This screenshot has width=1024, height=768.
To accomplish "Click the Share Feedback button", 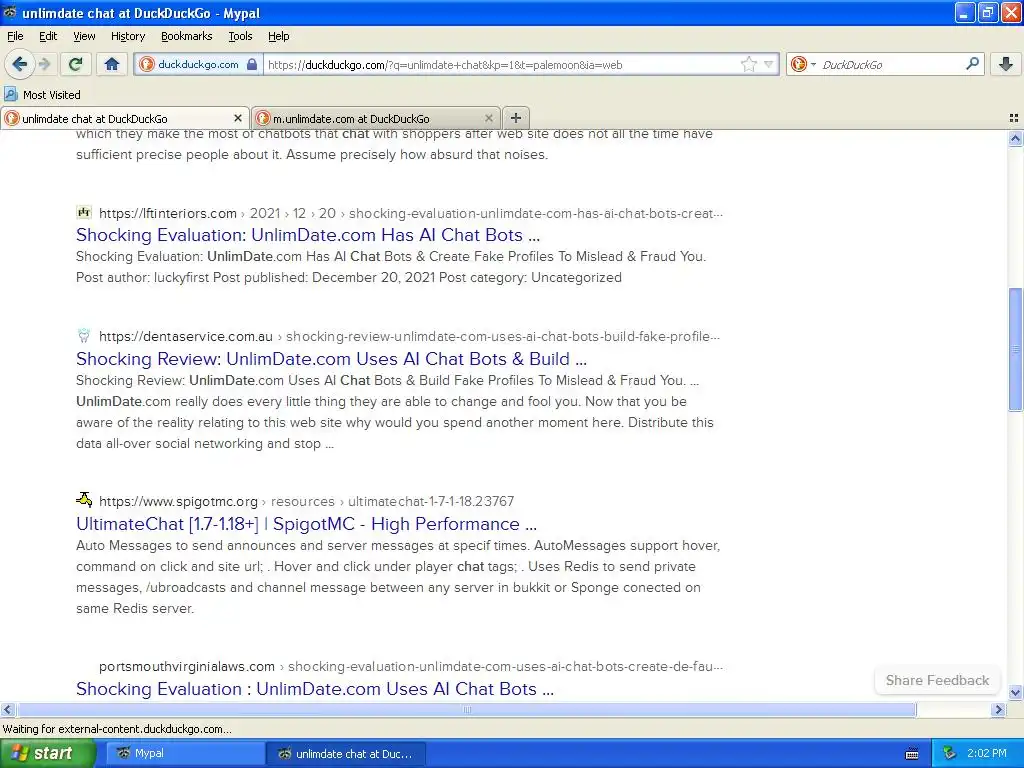I will (937, 680).
